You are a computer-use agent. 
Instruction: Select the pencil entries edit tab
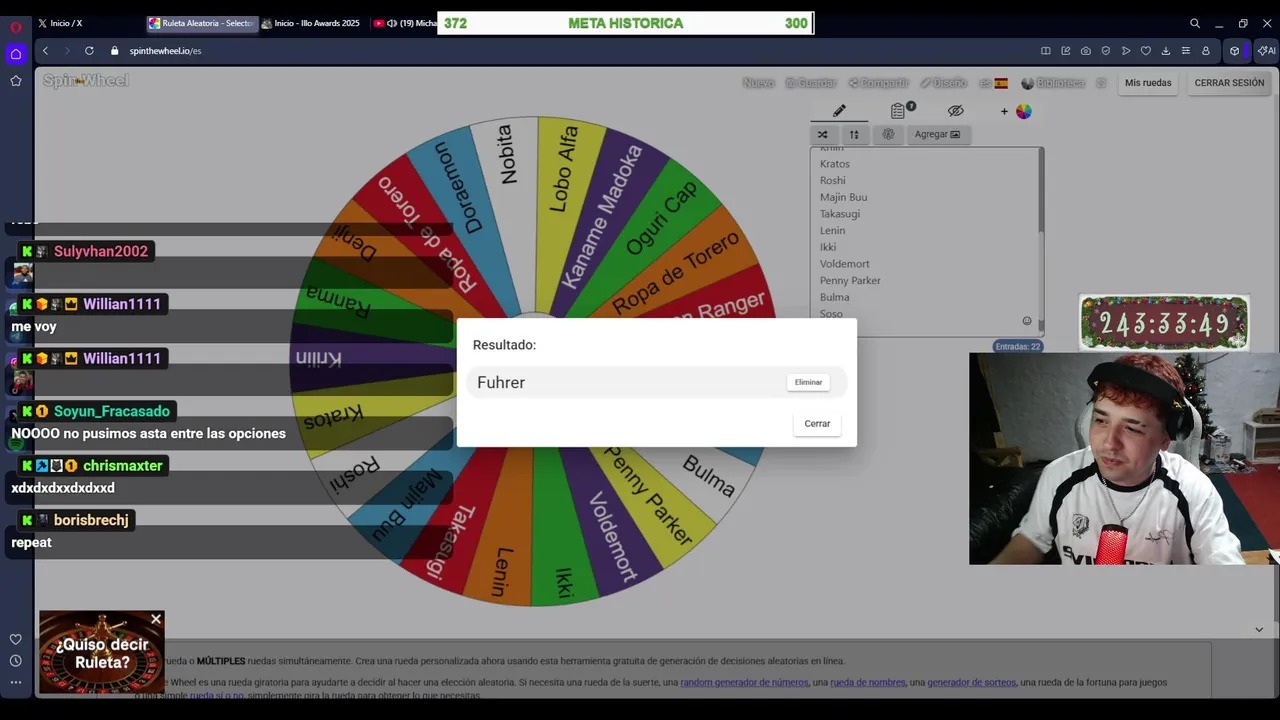coord(839,111)
